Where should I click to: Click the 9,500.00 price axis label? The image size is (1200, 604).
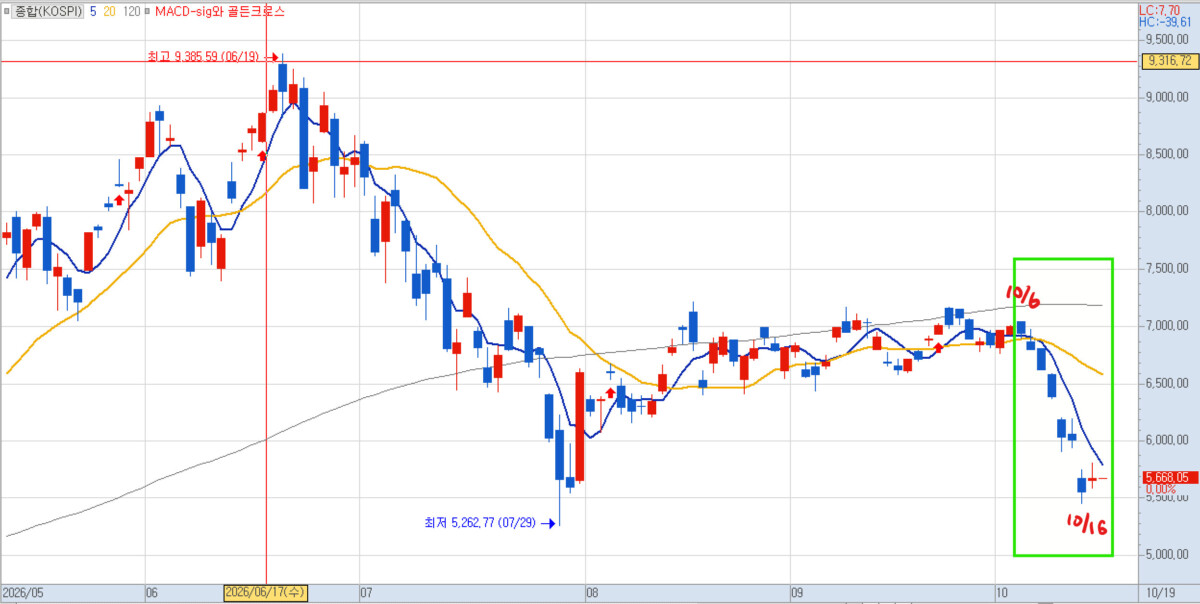(1167, 39)
